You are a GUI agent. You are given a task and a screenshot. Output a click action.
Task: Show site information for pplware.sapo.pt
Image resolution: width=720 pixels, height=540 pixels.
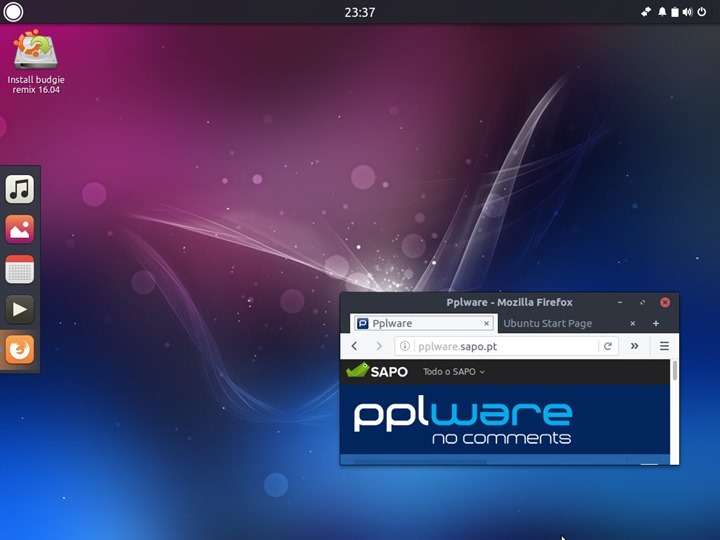(405, 346)
